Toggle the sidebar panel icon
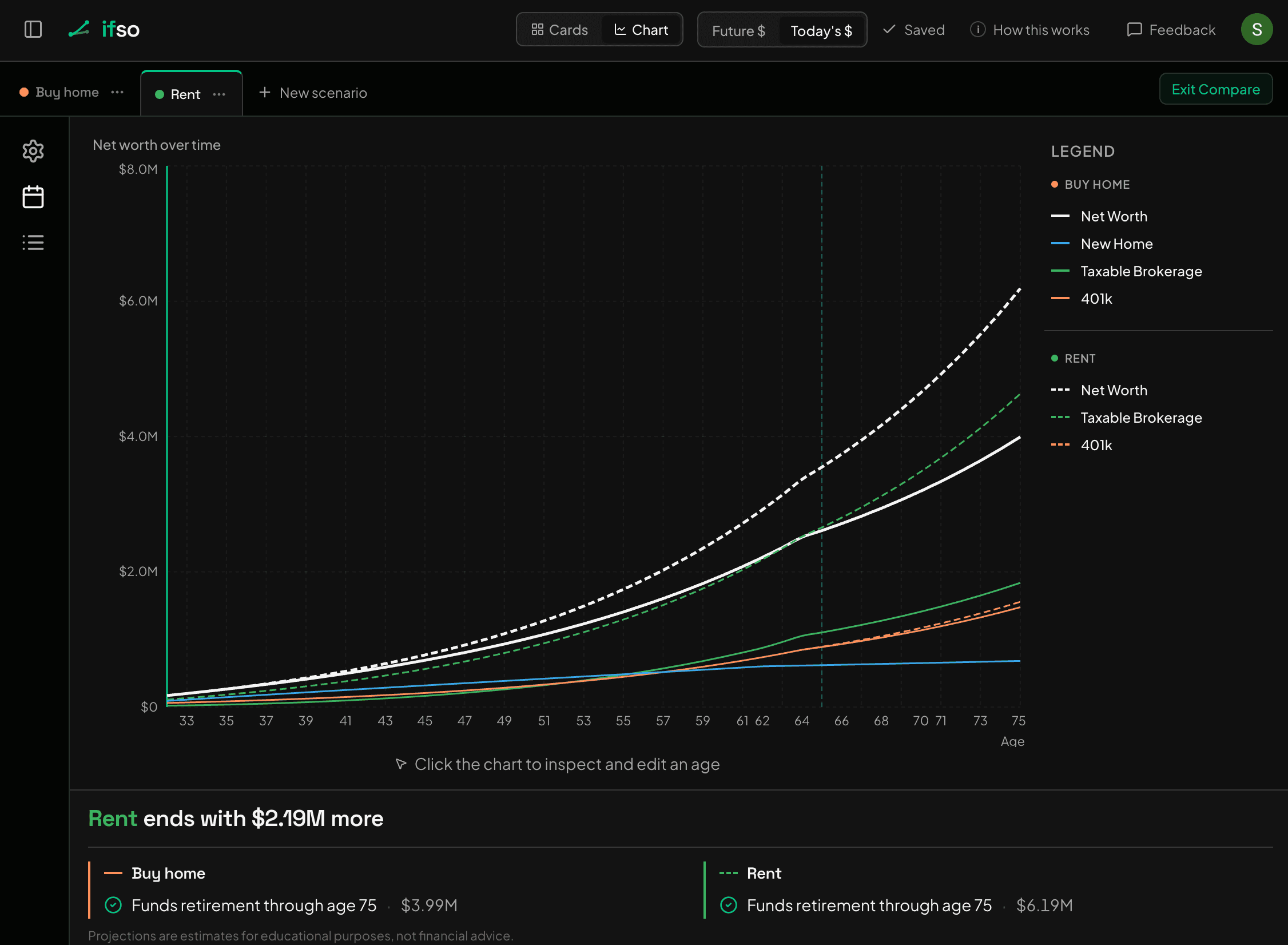This screenshot has height=945, width=1288. pyautogui.click(x=33, y=29)
